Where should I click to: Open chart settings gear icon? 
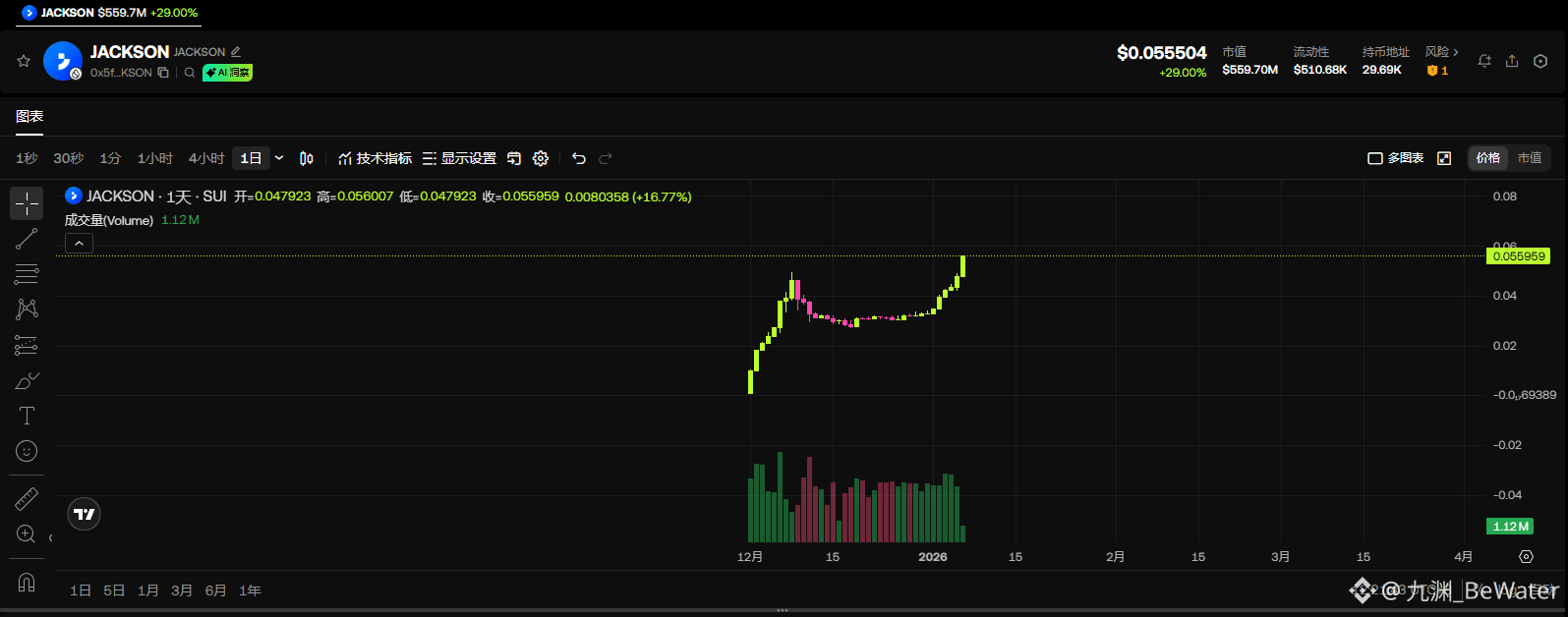[541, 158]
